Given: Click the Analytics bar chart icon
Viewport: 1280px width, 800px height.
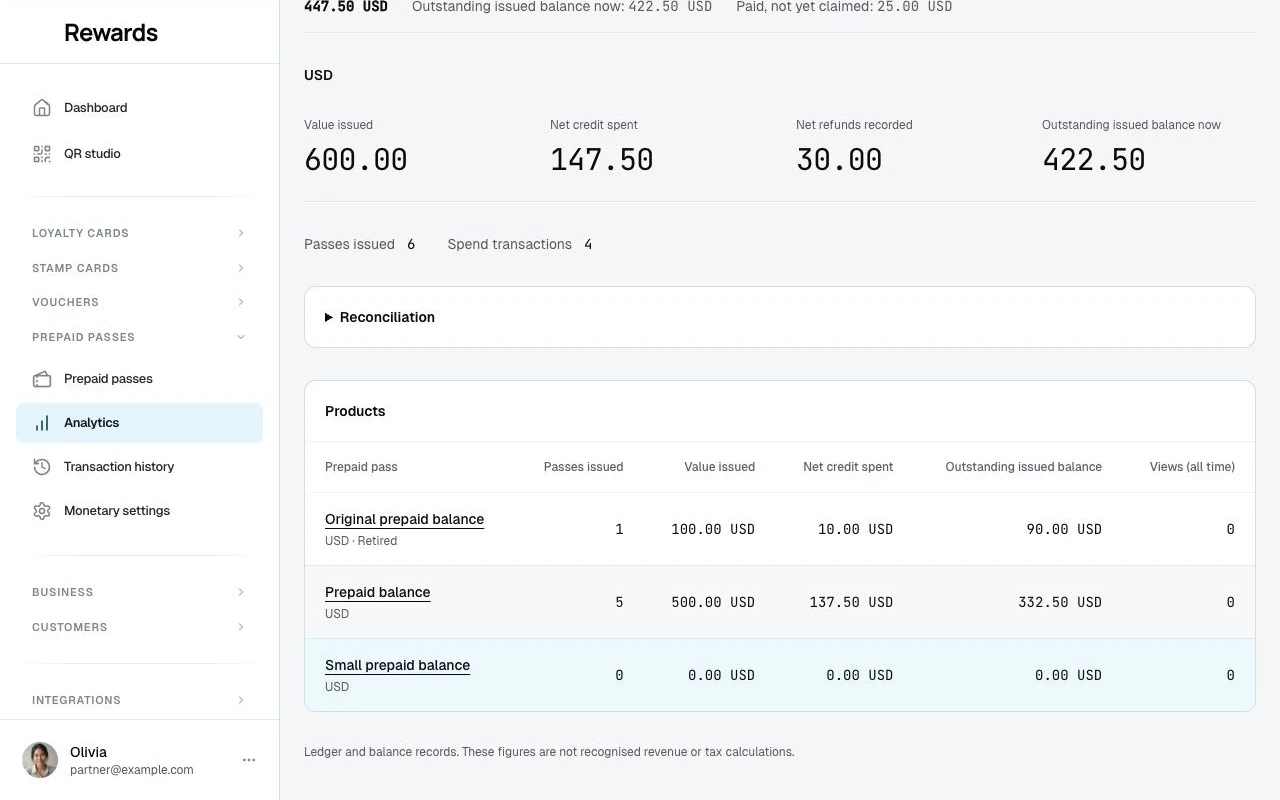Looking at the screenshot, I should (42, 423).
